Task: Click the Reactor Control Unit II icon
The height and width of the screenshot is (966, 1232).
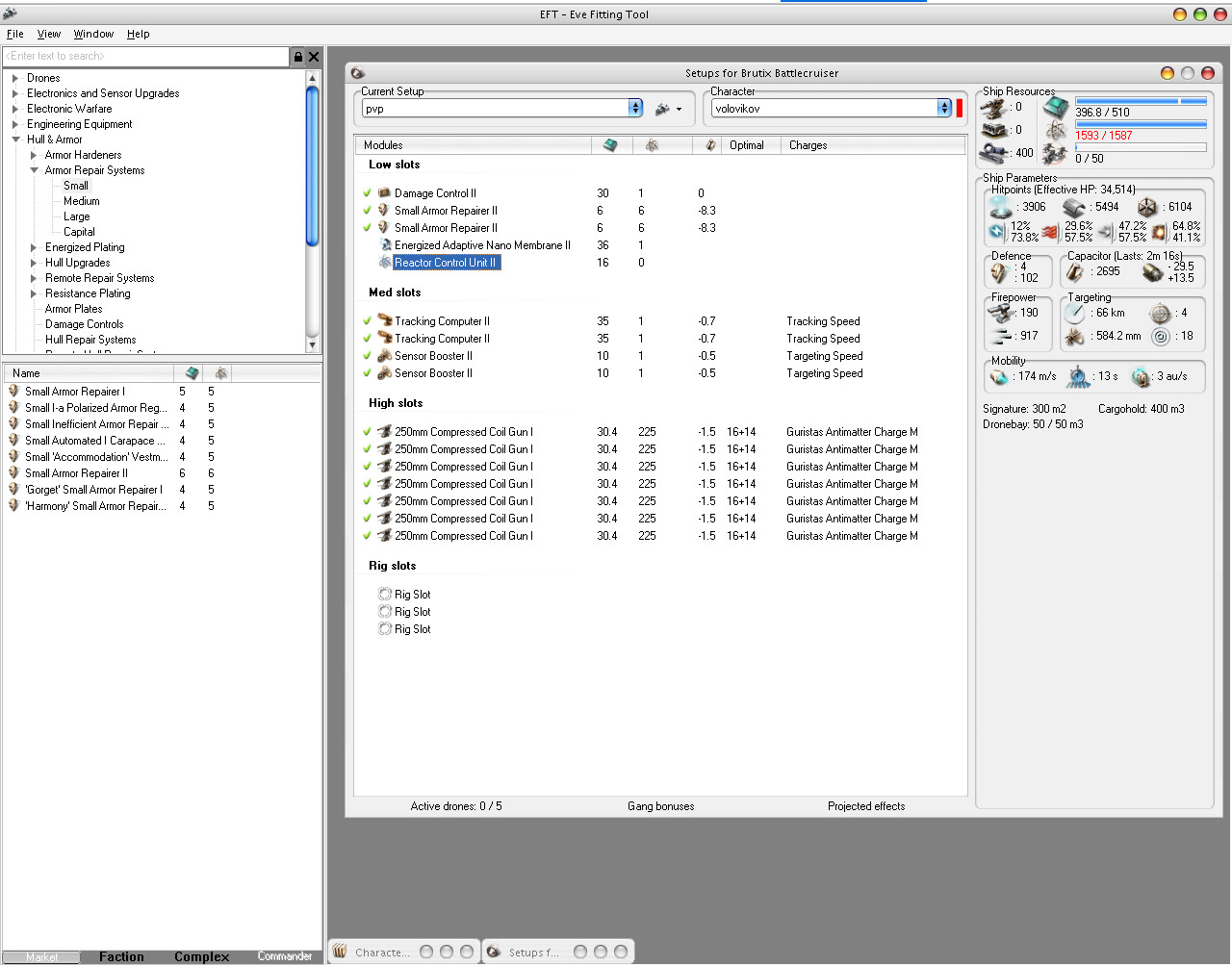Action: point(384,263)
